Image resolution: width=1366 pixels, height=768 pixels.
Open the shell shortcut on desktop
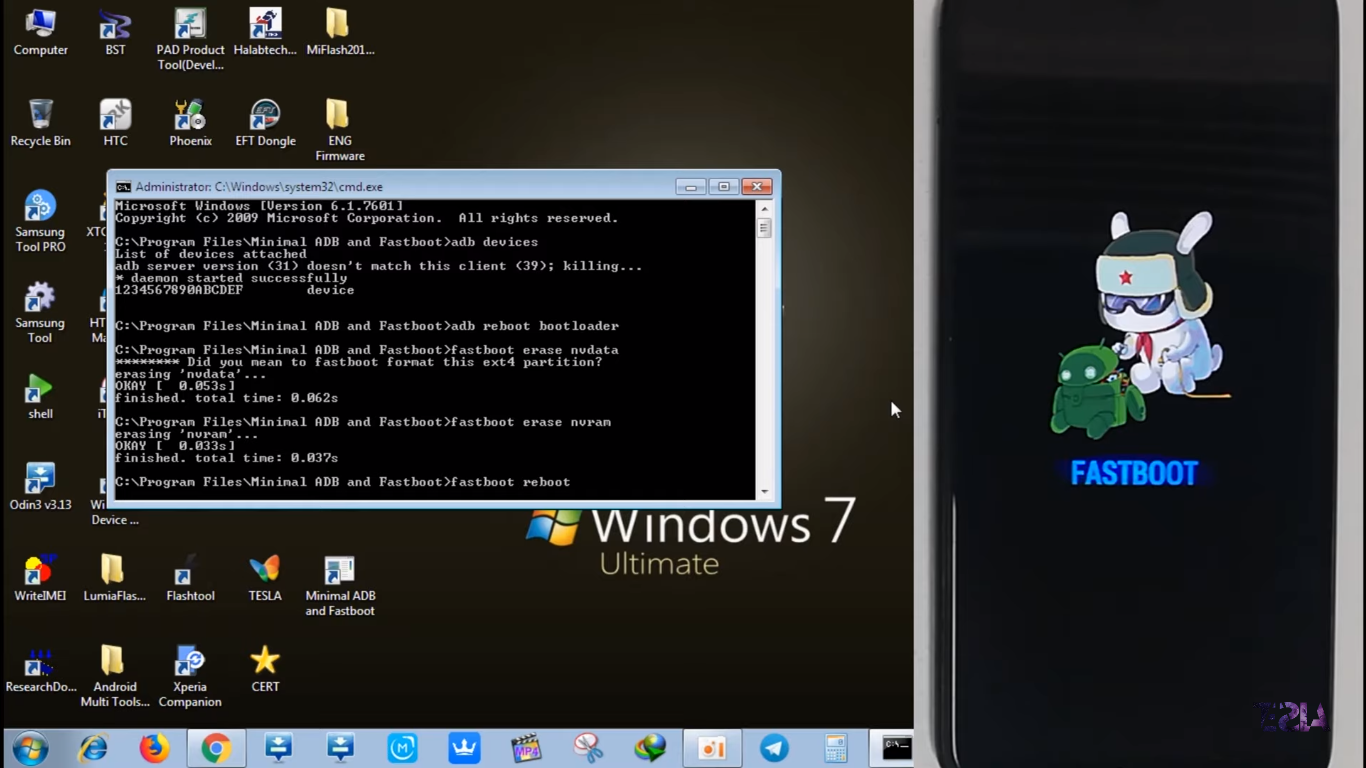(40, 396)
